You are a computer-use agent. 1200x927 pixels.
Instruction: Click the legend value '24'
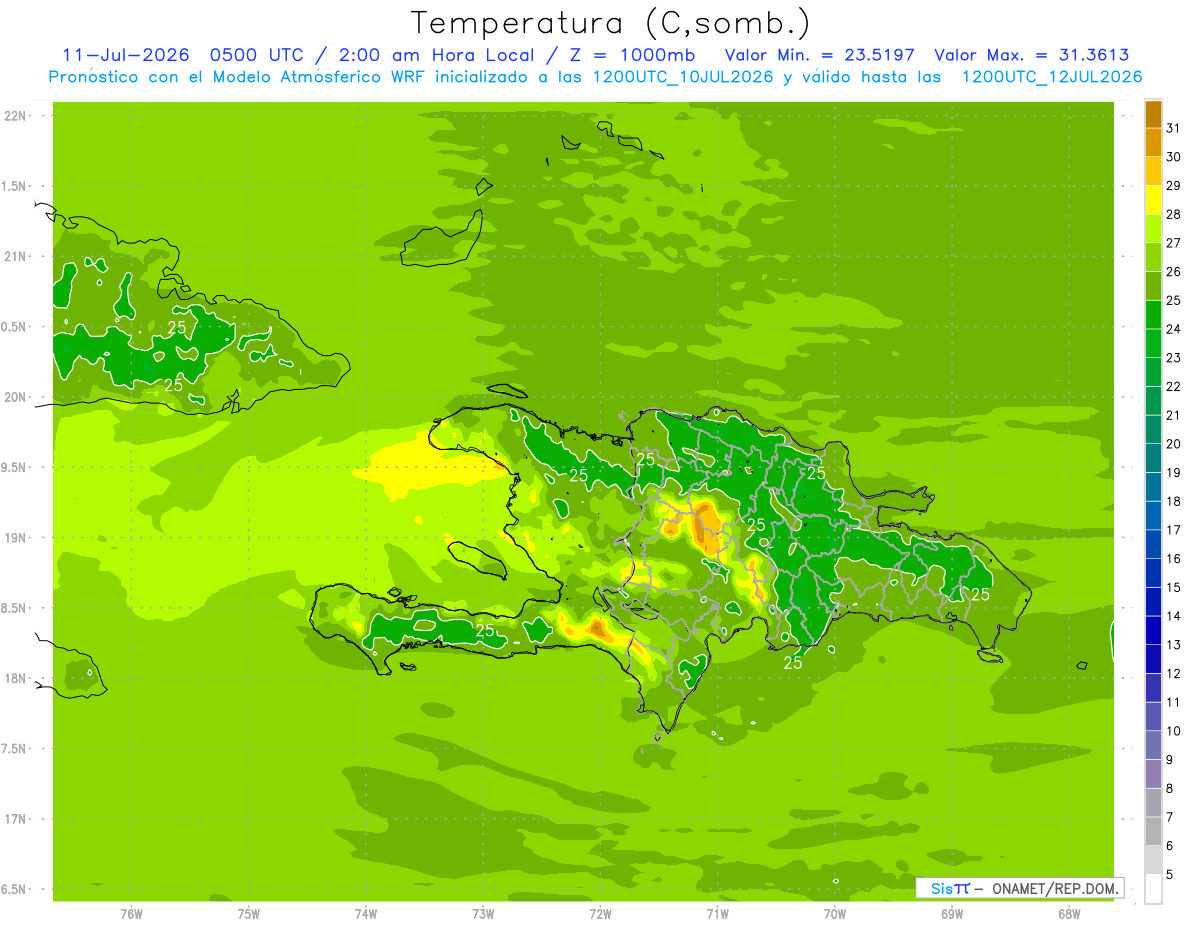1173,329
